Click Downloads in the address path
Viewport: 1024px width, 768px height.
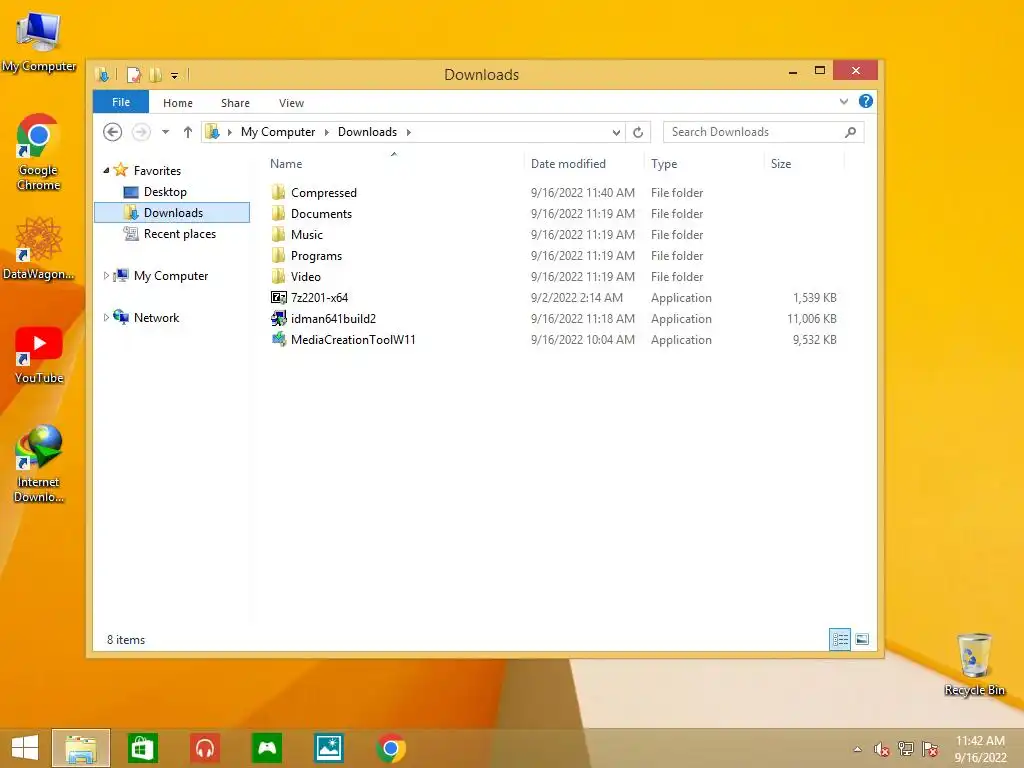click(367, 132)
